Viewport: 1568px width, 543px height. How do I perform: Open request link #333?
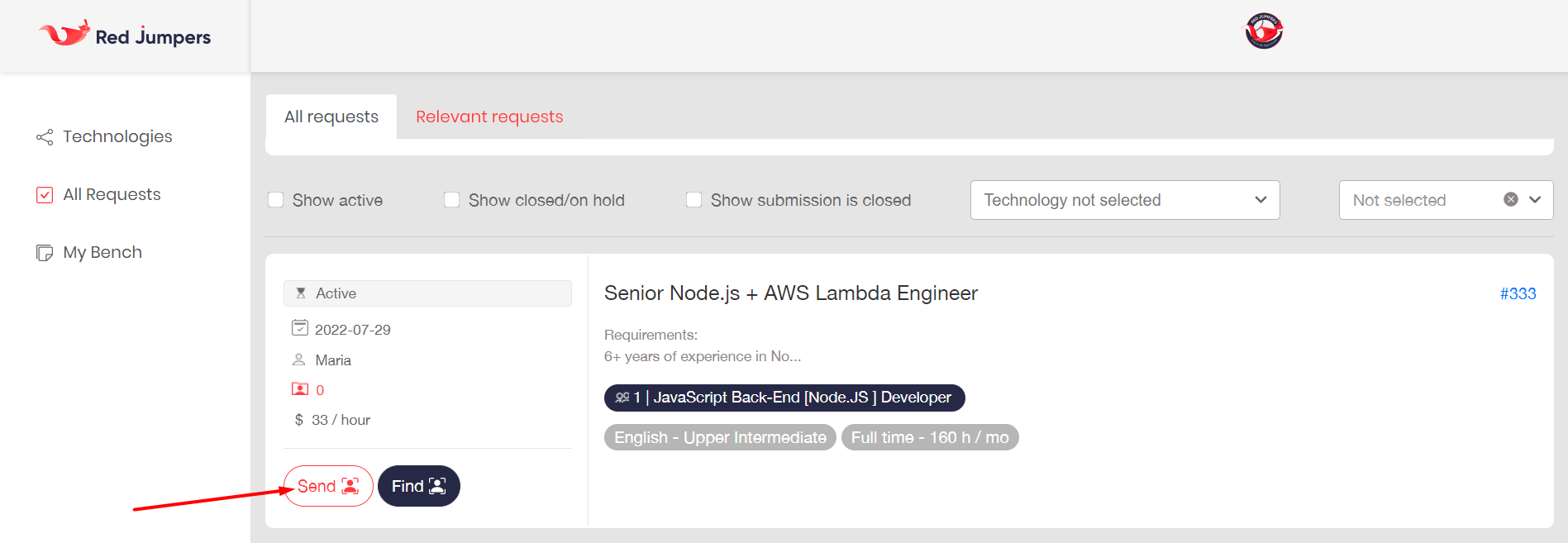[x=1518, y=293]
